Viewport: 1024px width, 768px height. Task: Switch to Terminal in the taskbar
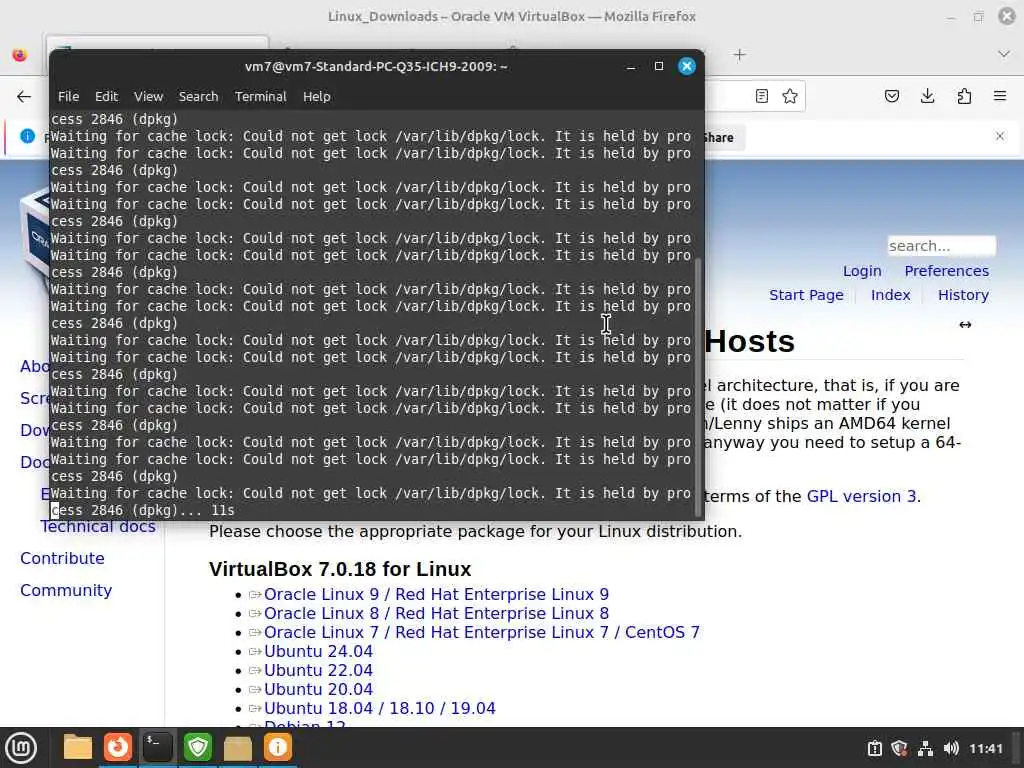157,747
